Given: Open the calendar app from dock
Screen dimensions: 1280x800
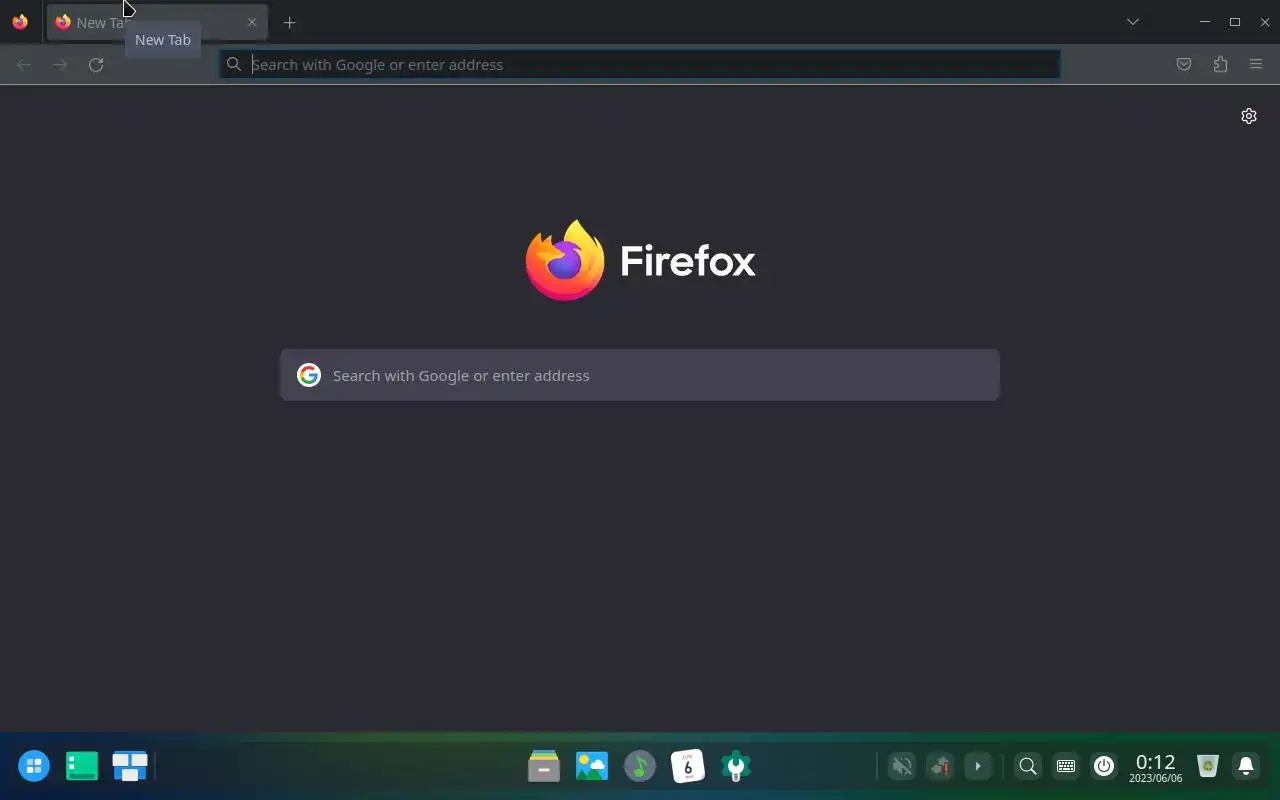Looking at the screenshot, I should tap(688, 766).
